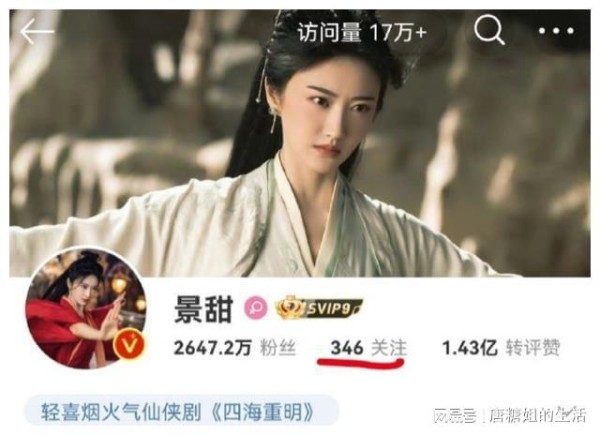Viewport: 600px width, 435px height.
Task: Tap the 转评赞 label text
Action: pyautogui.click(x=533, y=348)
